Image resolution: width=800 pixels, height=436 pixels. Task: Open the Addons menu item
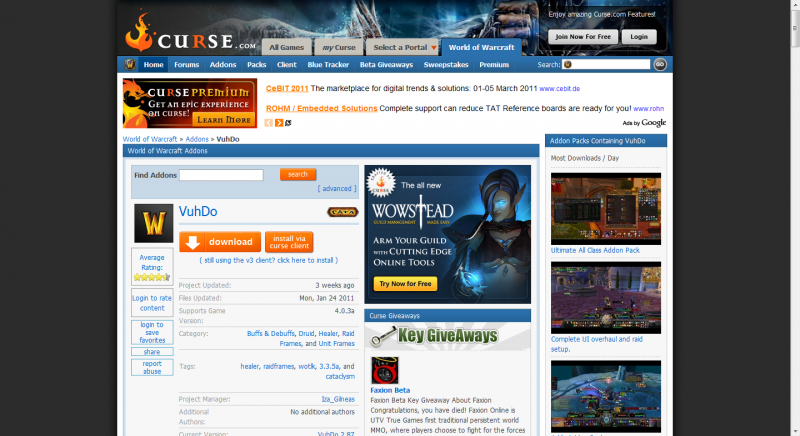point(223,64)
